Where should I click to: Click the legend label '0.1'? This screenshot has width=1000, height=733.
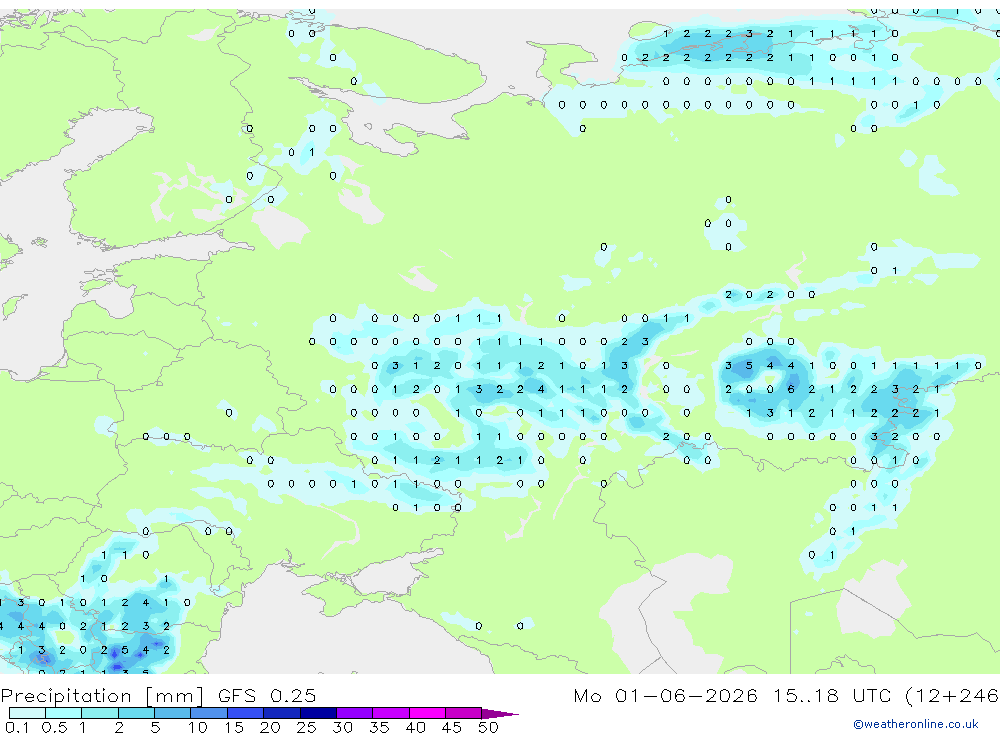click(x=17, y=727)
